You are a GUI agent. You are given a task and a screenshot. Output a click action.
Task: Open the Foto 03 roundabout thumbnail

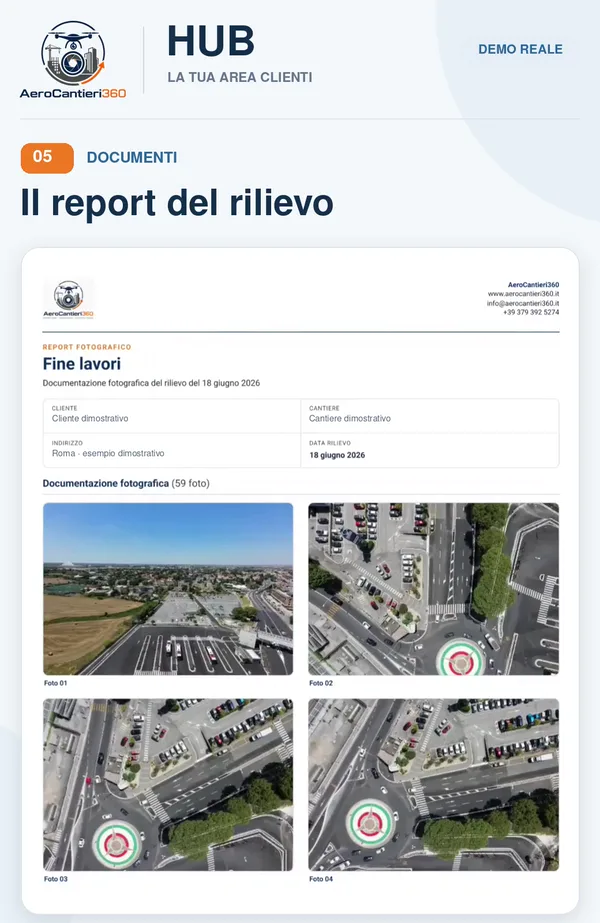point(168,785)
